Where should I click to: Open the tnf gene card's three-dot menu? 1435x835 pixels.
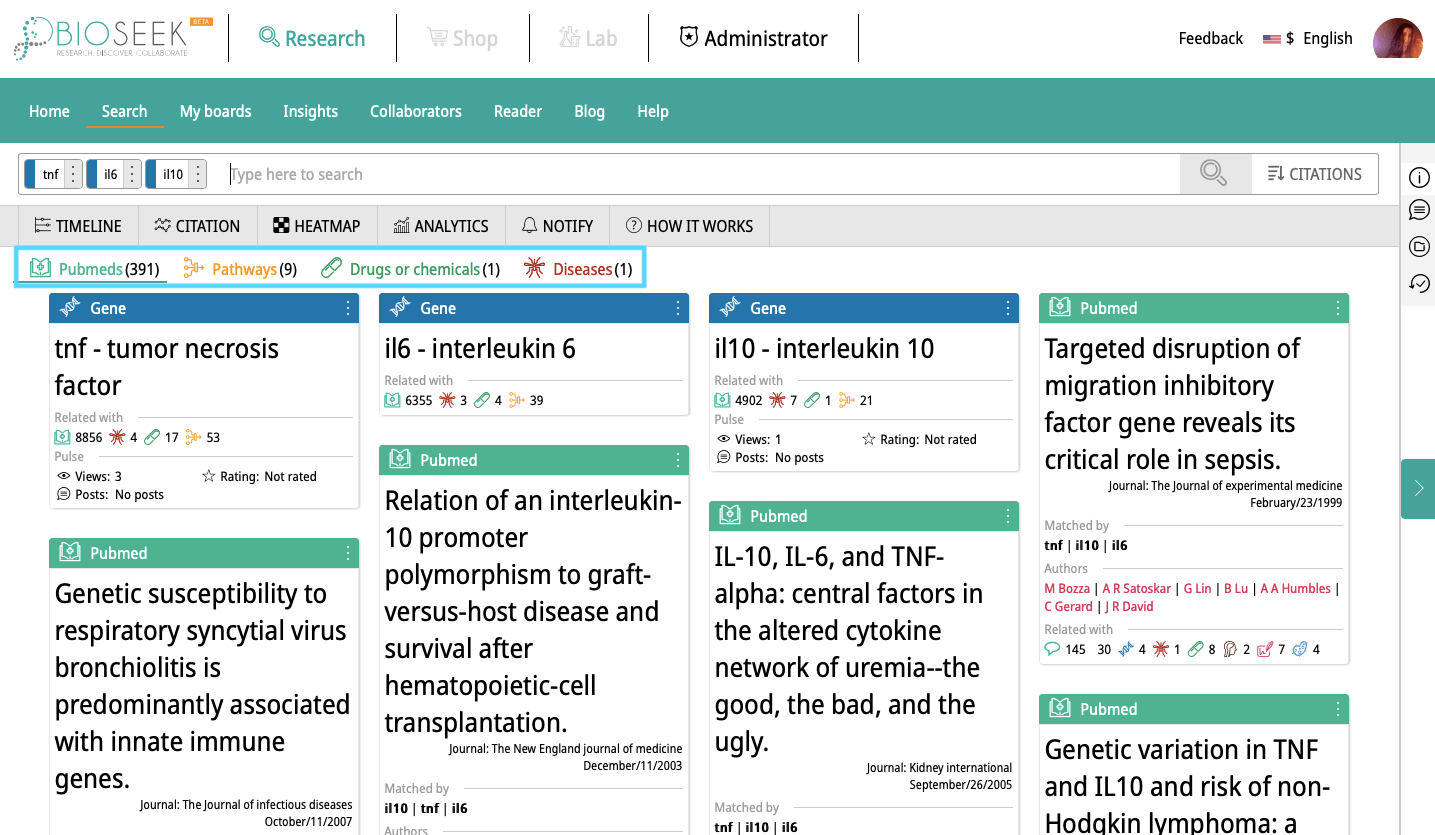pyautogui.click(x=348, y=309)
